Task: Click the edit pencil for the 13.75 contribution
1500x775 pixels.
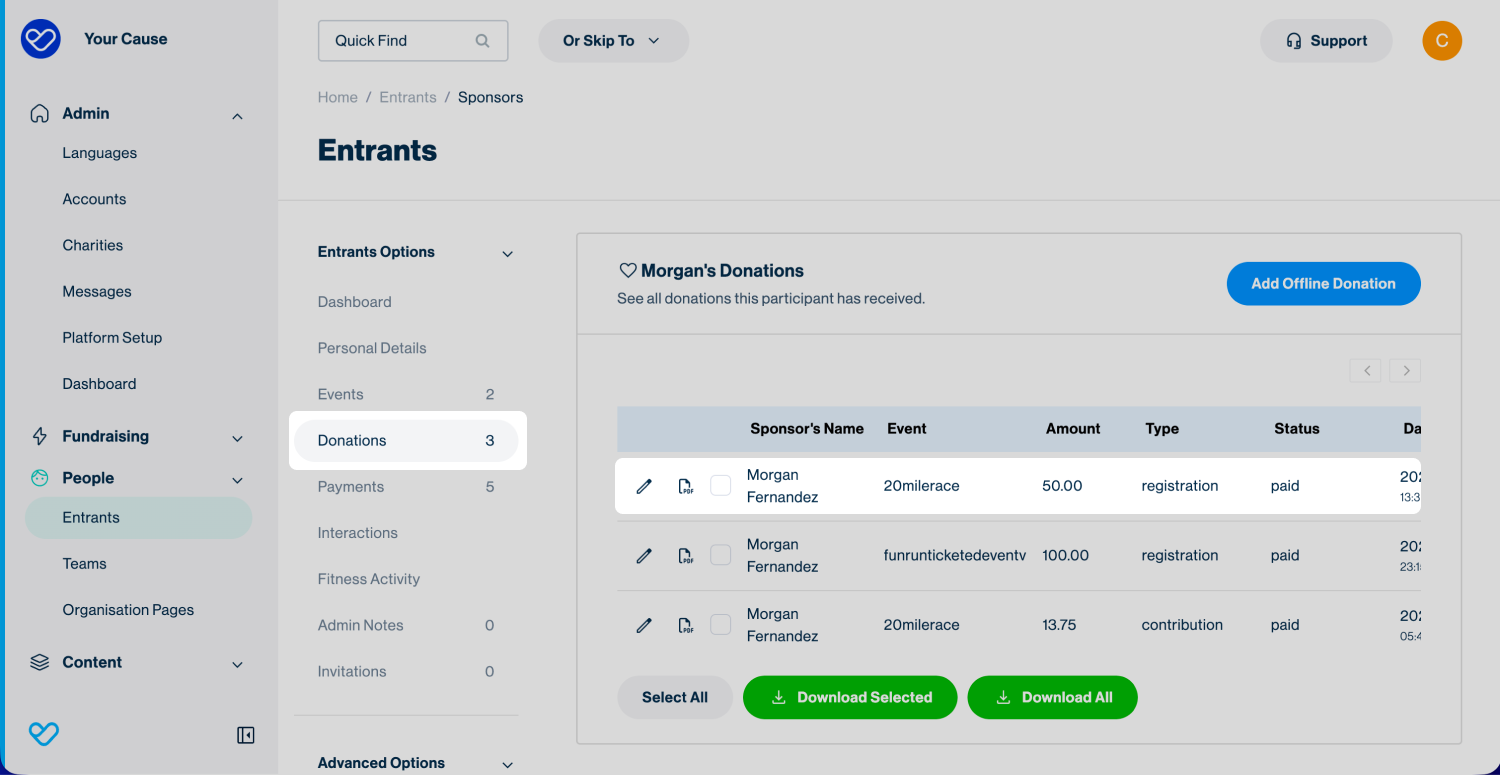Action: tap(644, 625)
